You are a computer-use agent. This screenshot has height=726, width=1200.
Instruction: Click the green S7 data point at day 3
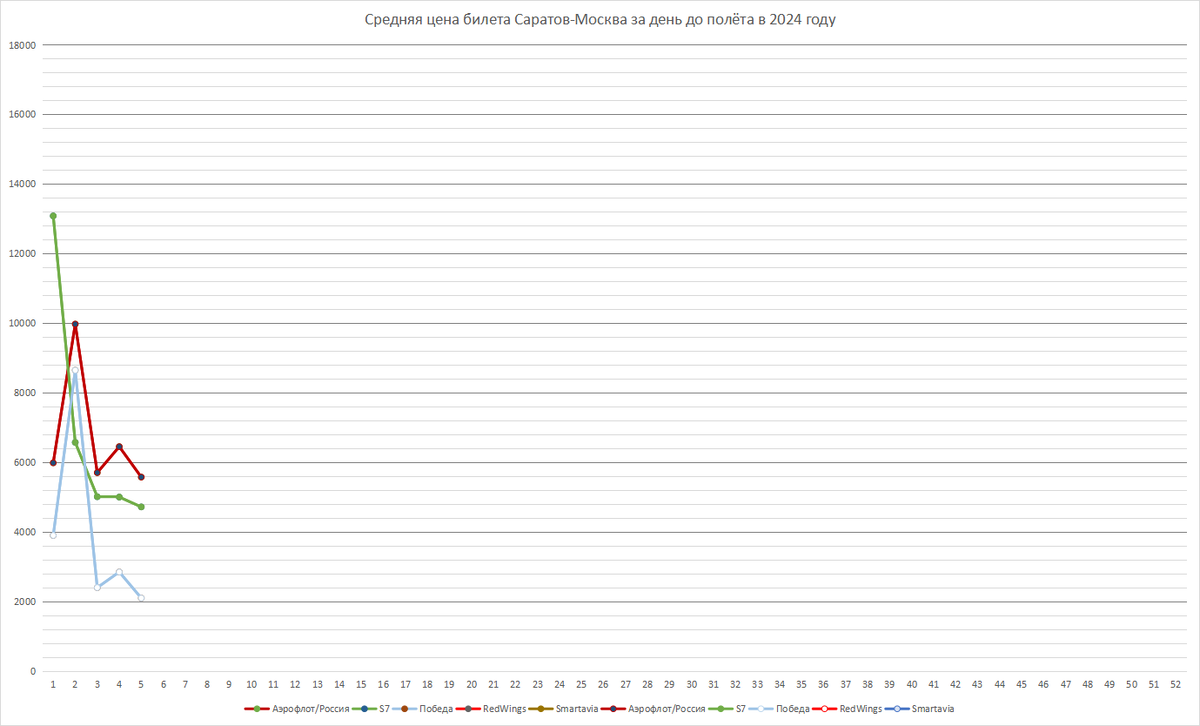click(97, 497)
